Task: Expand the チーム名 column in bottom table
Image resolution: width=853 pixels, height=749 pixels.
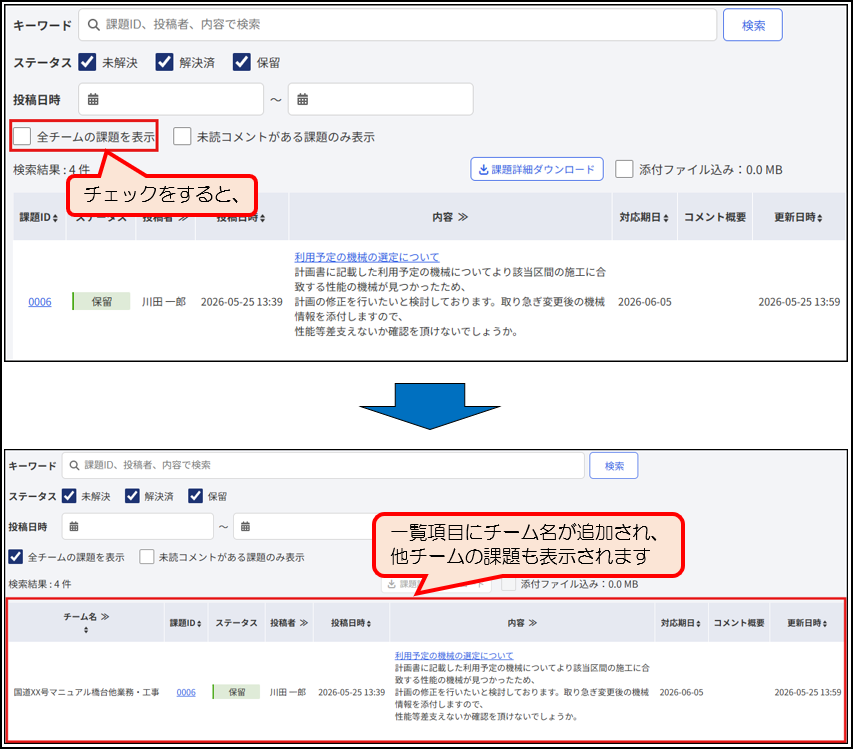Action: pos(105,616)
